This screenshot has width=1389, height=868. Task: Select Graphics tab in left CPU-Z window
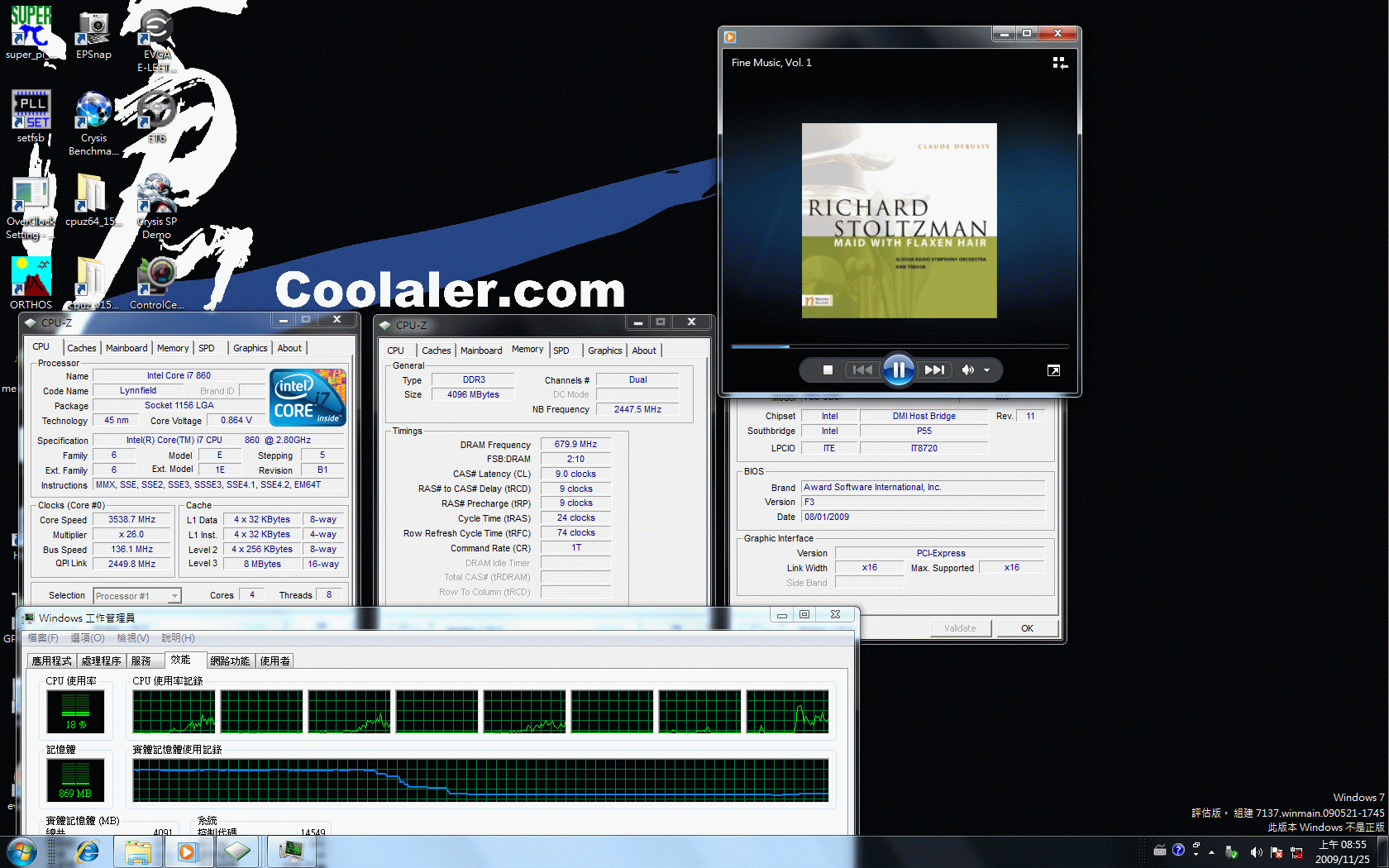tap(250, 349)
